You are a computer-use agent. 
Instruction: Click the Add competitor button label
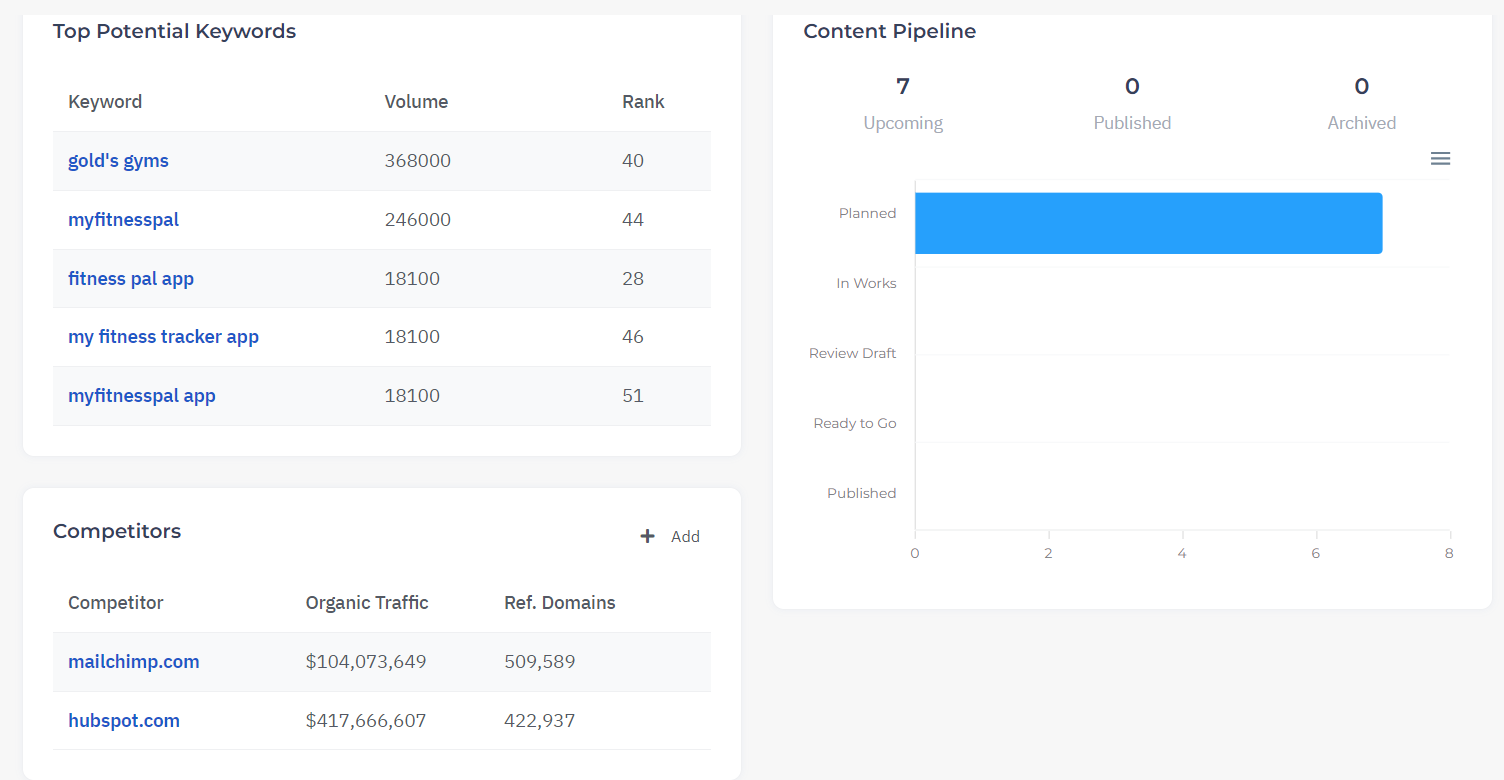coord(685,537)
